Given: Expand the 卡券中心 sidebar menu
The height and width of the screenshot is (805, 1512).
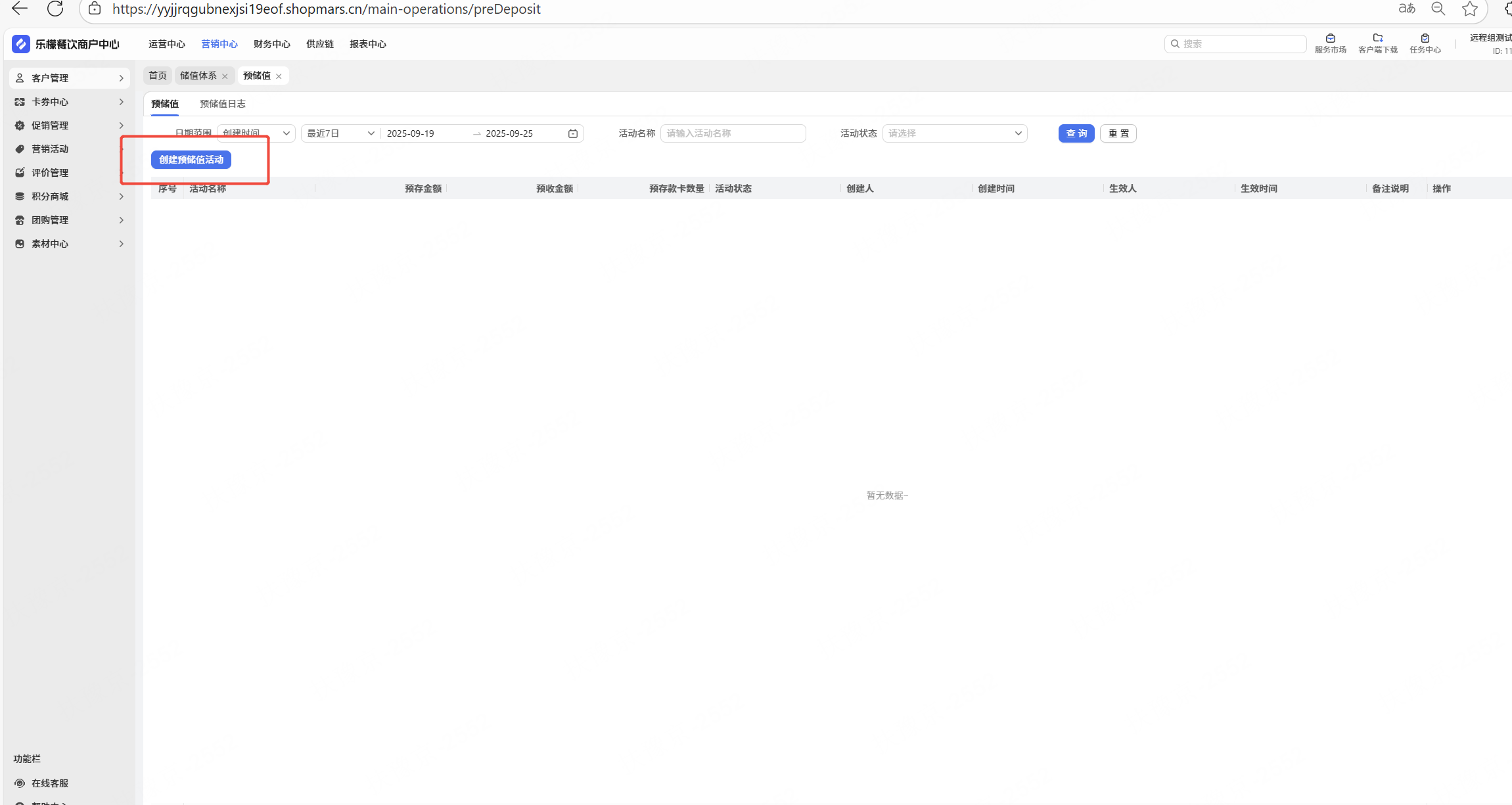Looking at the screenshot, I should [x=69, y=102].
